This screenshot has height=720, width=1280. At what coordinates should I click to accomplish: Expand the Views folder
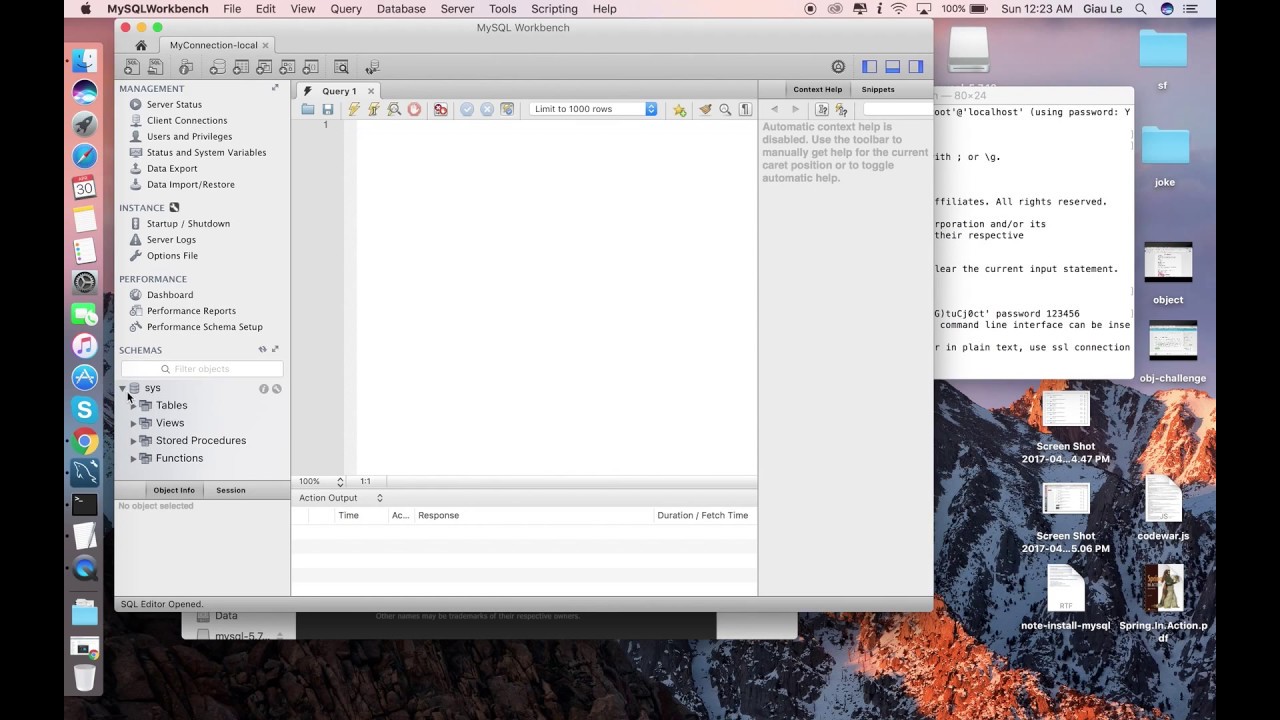point(134,423)
